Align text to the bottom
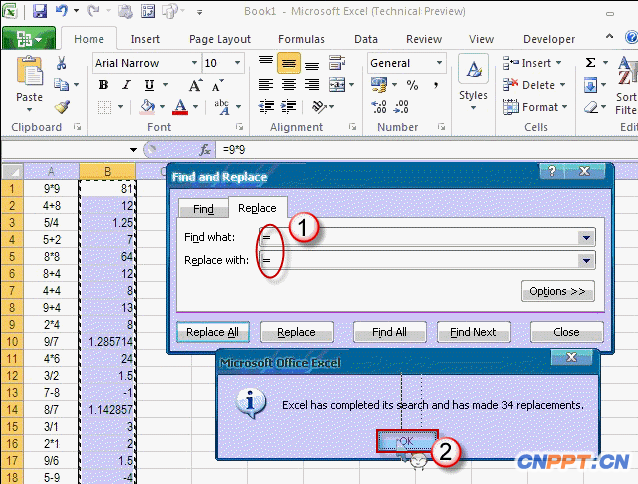The width and height of the screenshot is (638, 484). 312,65
